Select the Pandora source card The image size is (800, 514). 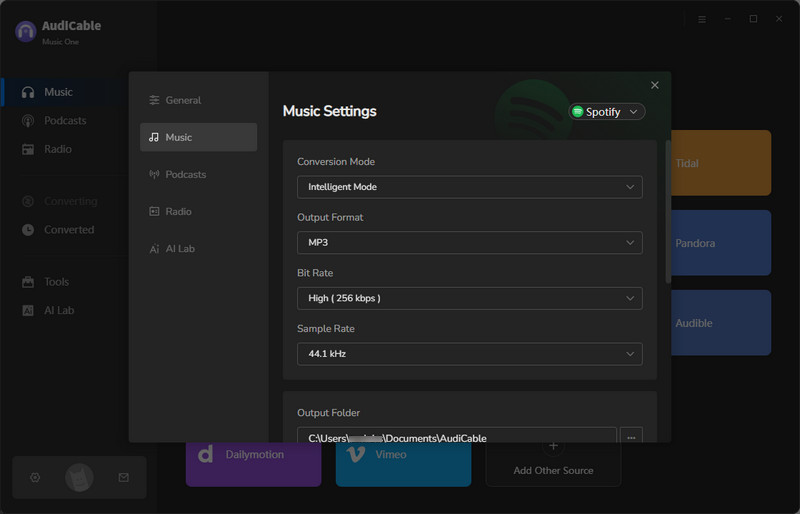[721, 243]
